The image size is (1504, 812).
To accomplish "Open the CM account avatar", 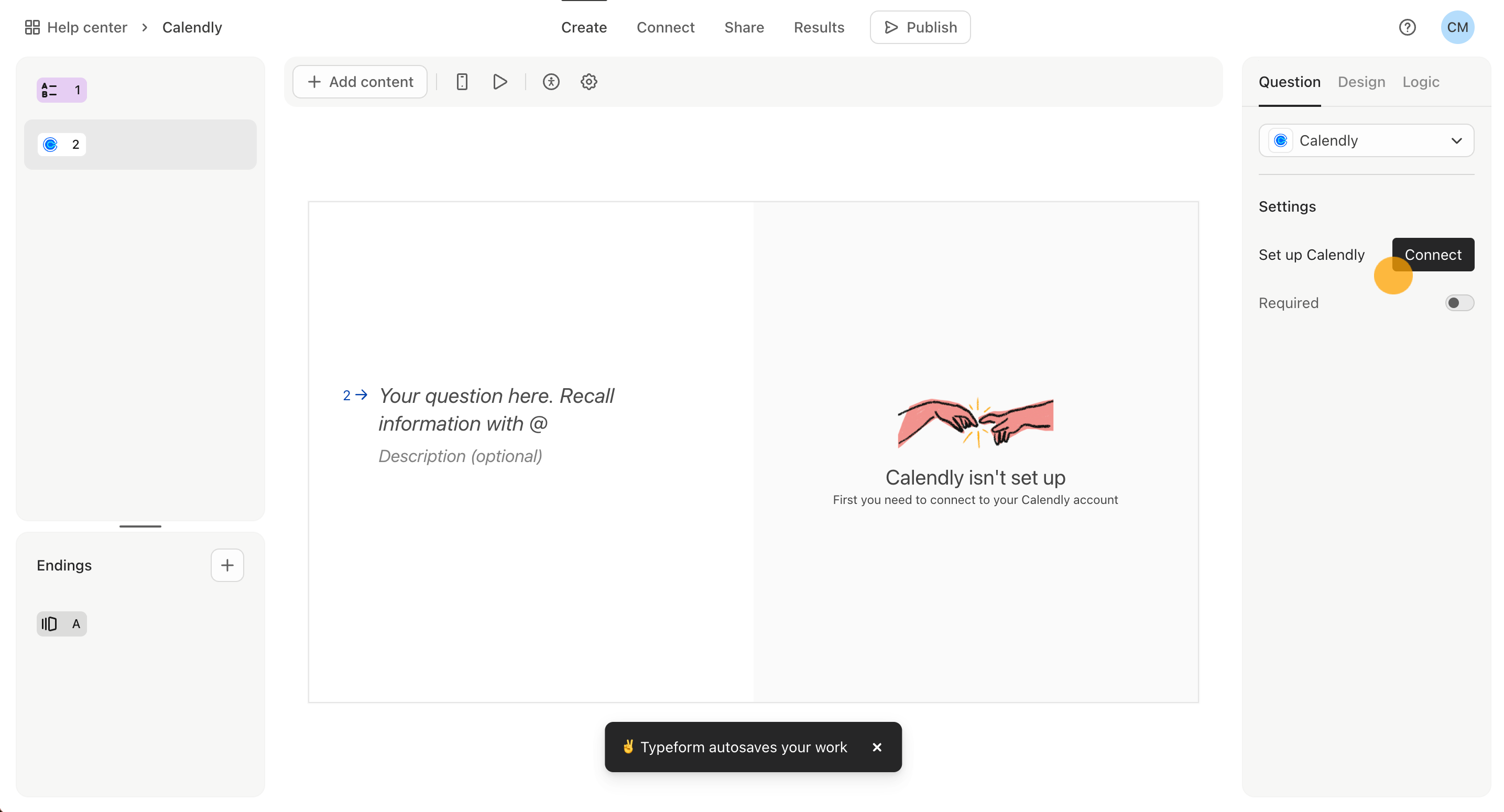I will [x=1457, y=27].
